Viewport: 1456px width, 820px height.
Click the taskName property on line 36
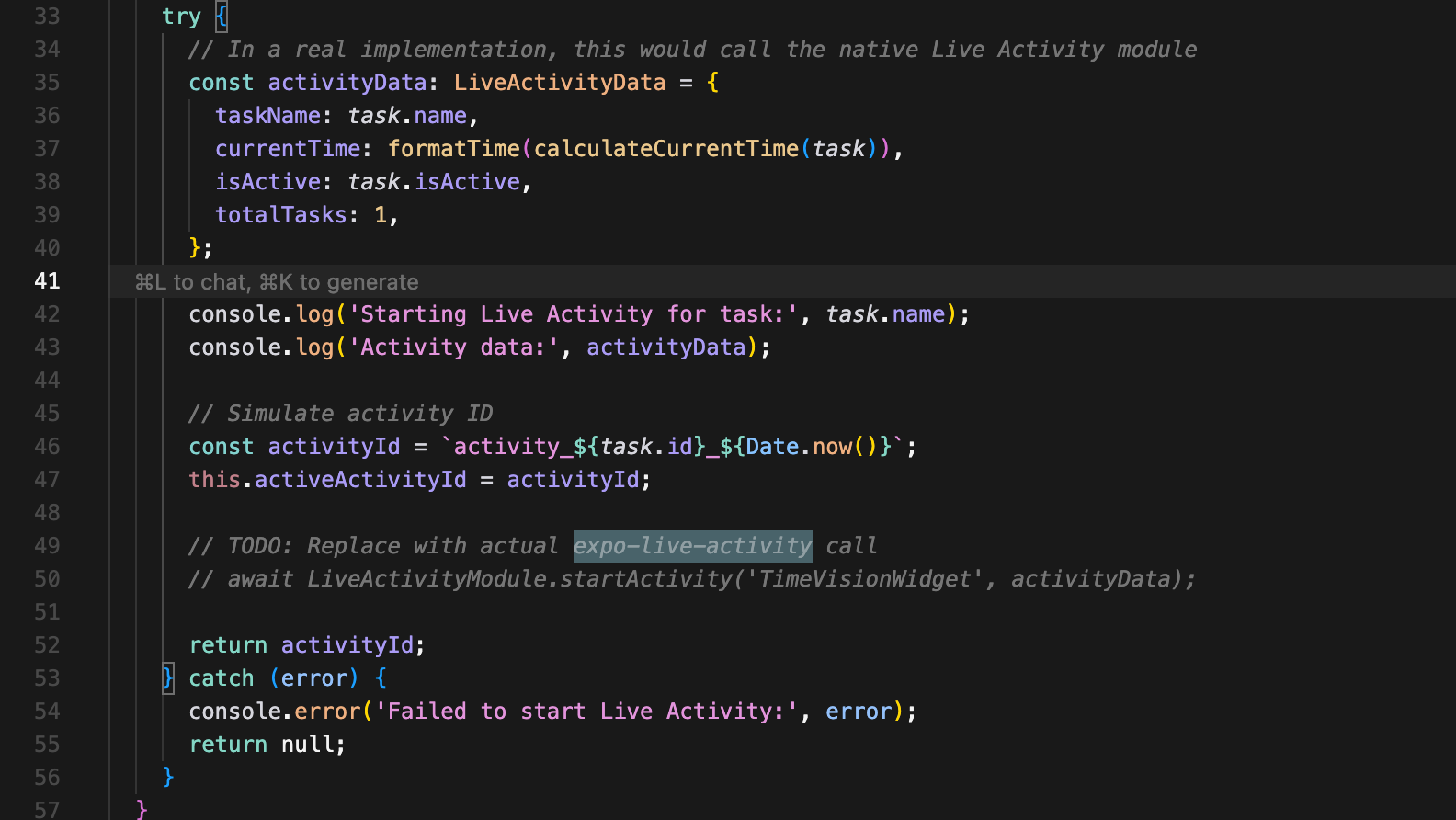tap(267, 116)
